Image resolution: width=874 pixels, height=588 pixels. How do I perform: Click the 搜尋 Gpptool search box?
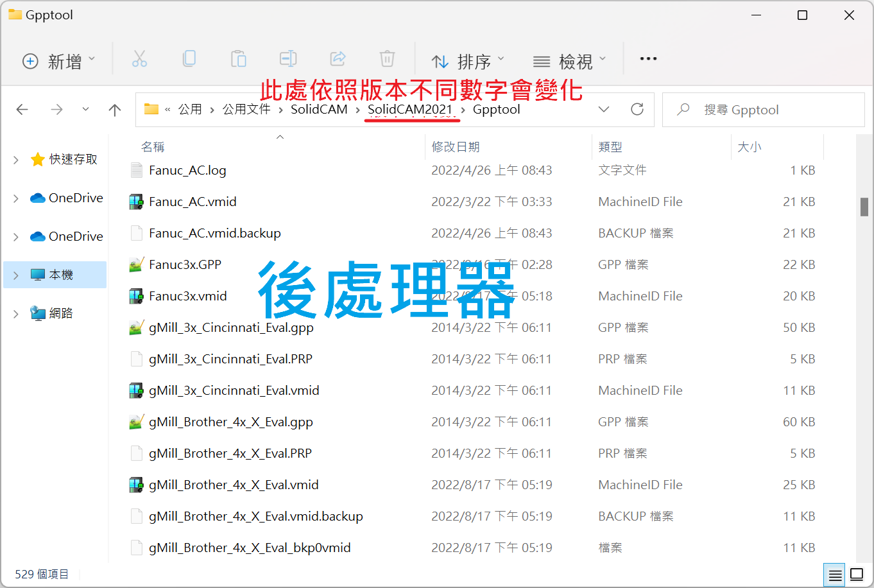(763, 109)
